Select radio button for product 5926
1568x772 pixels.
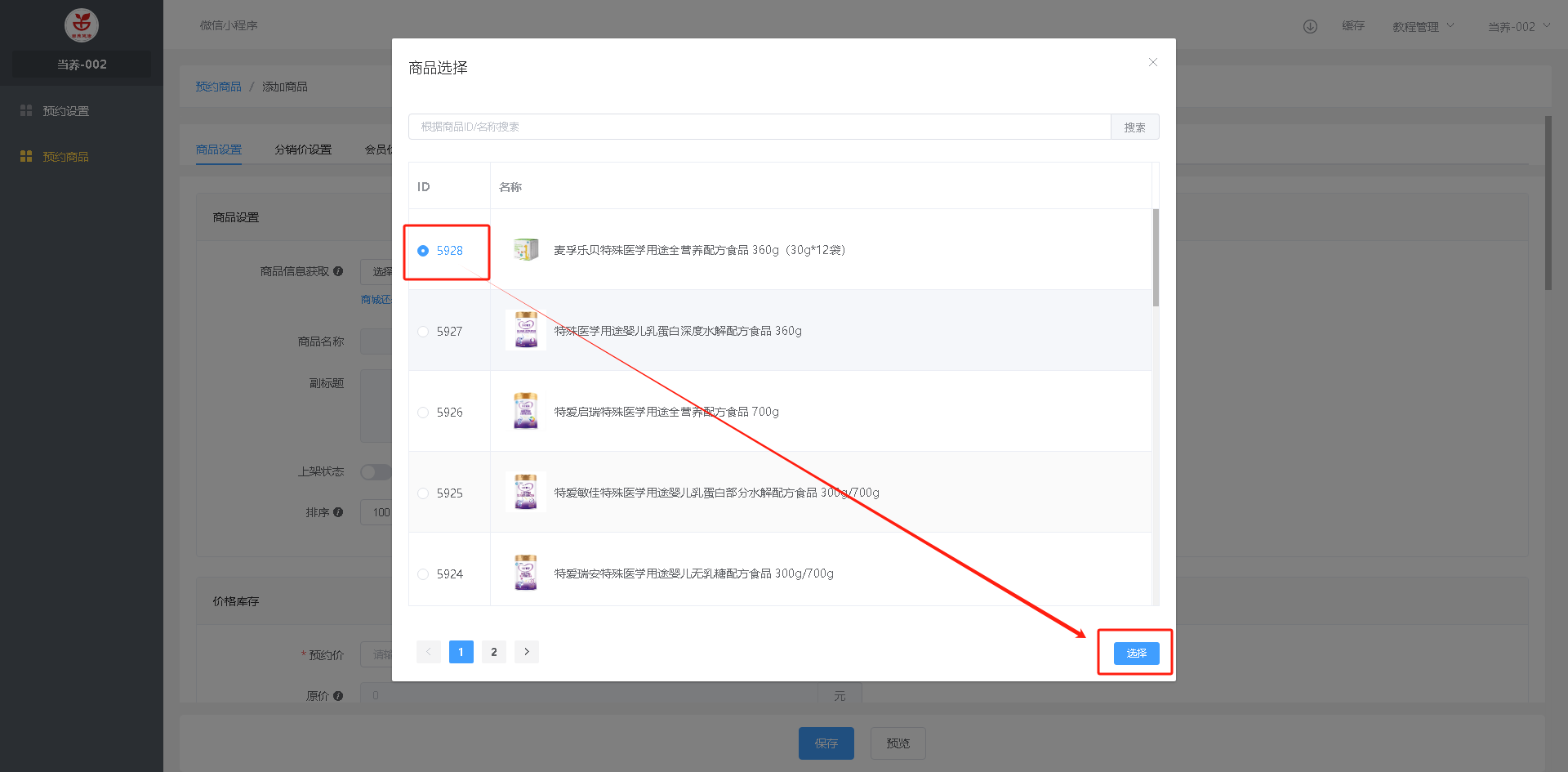pyautogui.click(x=423, y=413)
